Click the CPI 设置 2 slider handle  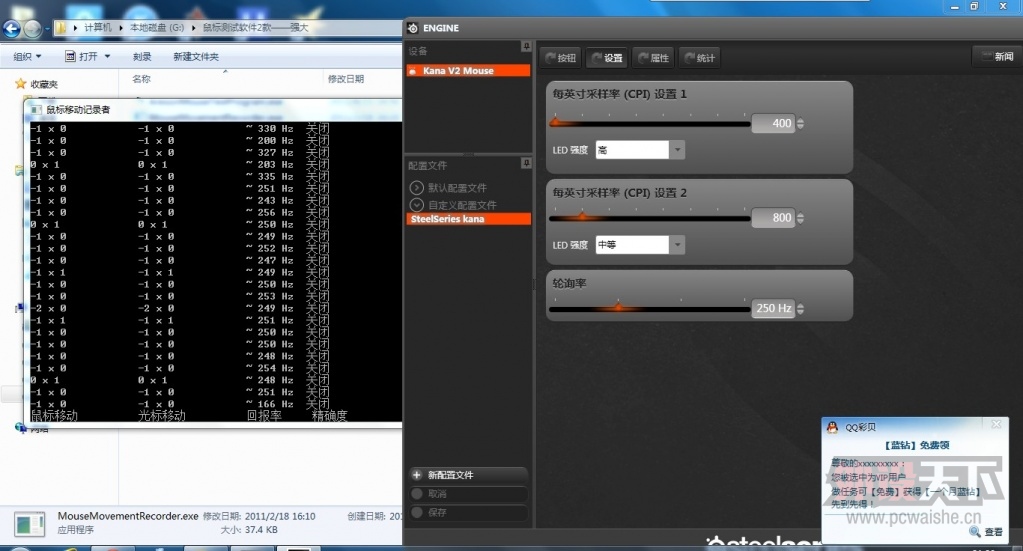click(582, 216)
